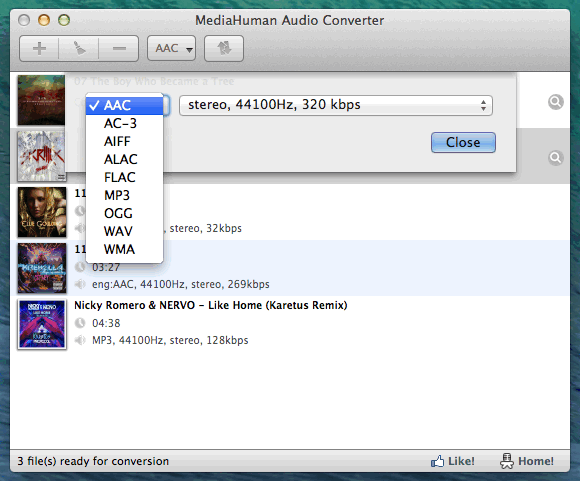Choose WAV from the format list
580x481 pixels.
tap(124, 231)
